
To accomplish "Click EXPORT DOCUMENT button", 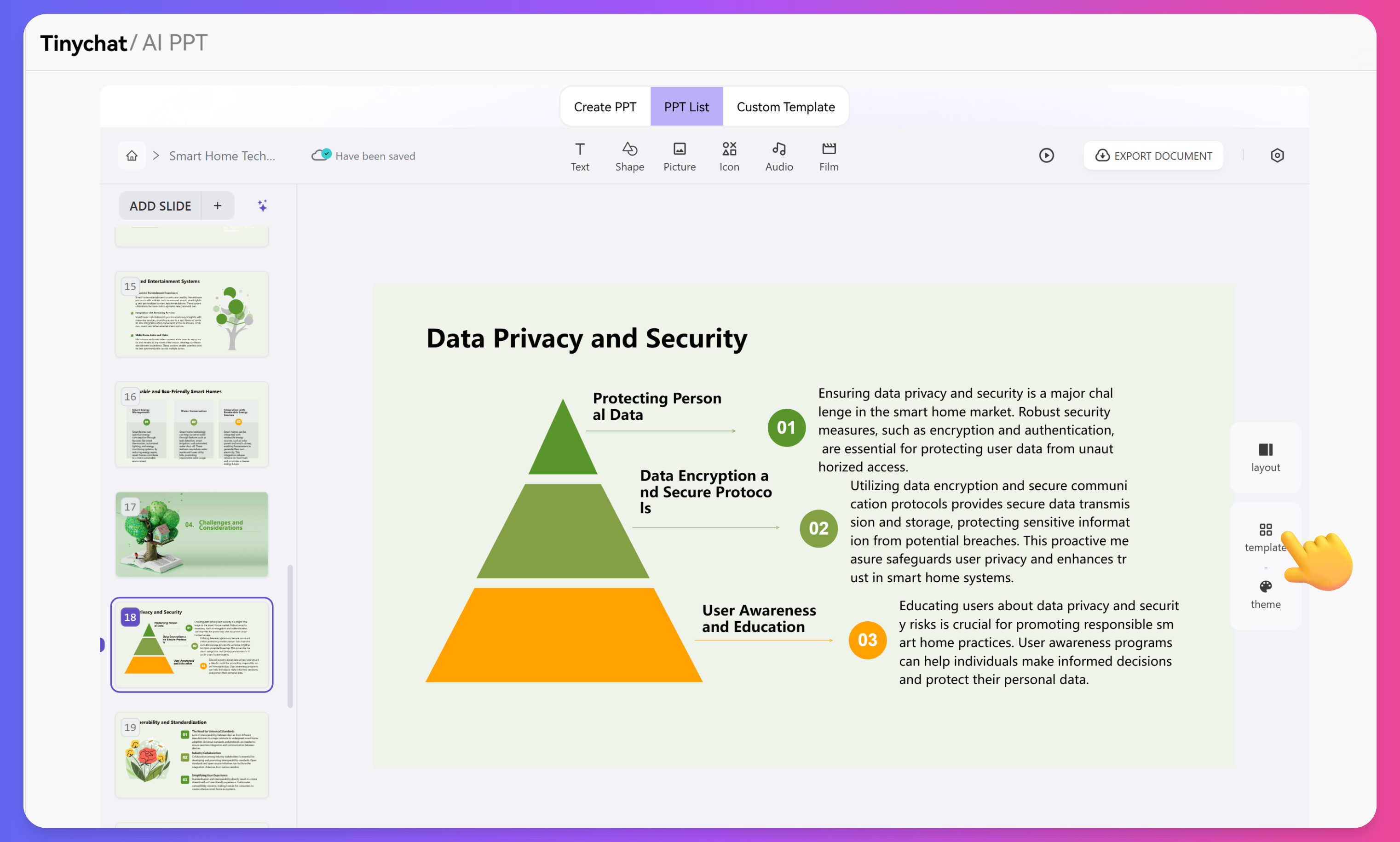I will 1153,155.
